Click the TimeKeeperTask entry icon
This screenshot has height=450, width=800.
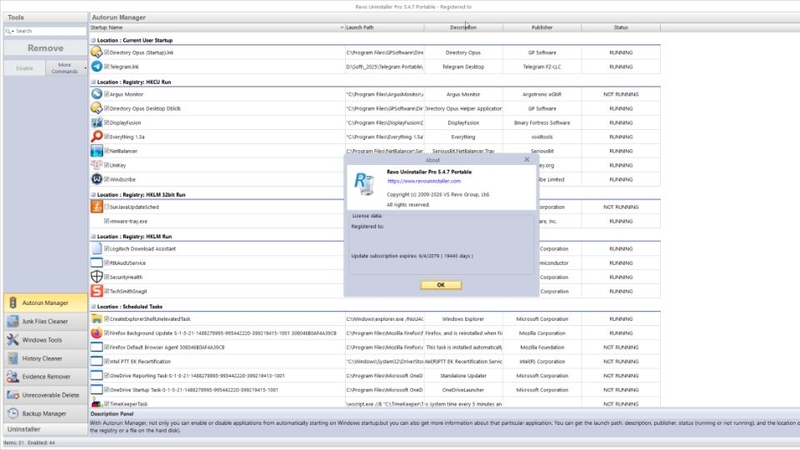pos(96,403)
